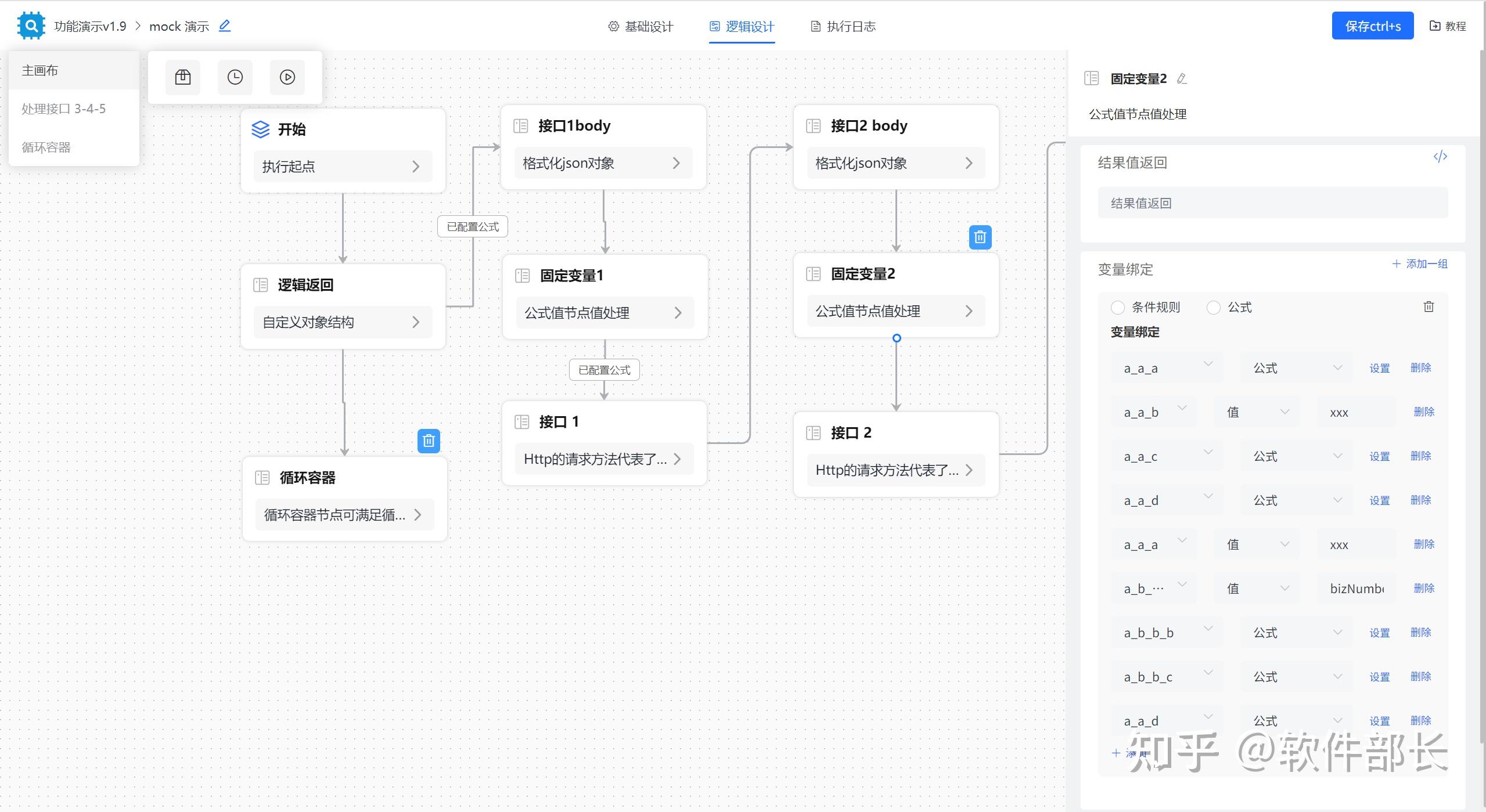Click the bizNumber value input field

coord(1357,589)
